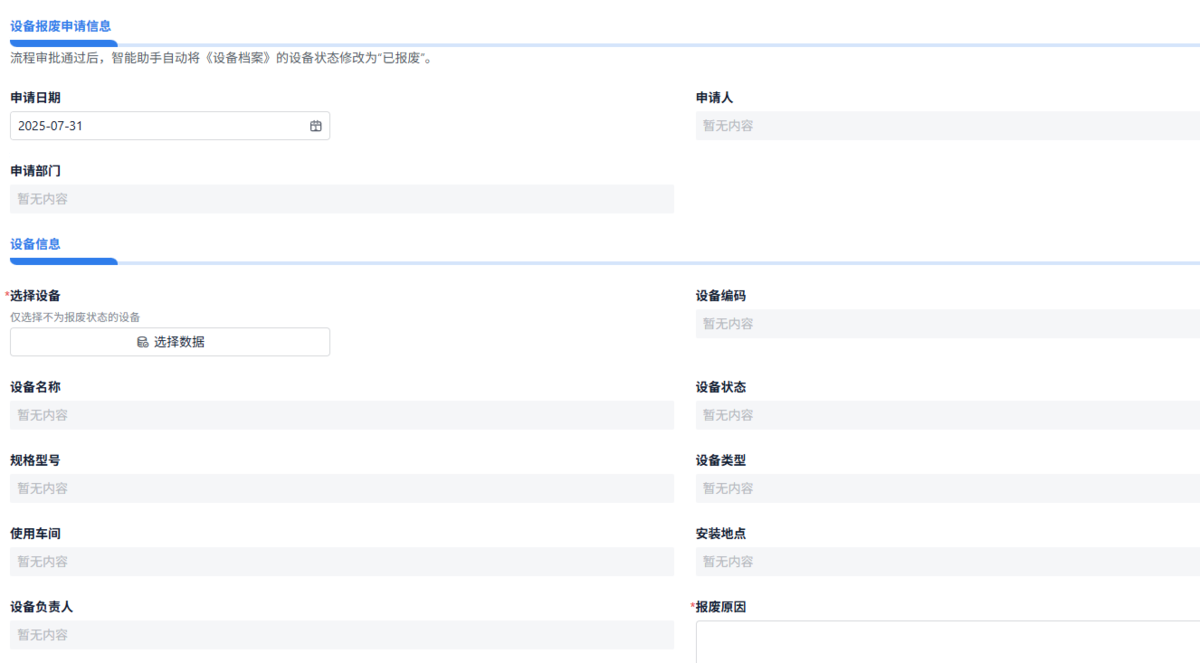Click the 安装地点 field
The image size is (1200, 663).
940,561
